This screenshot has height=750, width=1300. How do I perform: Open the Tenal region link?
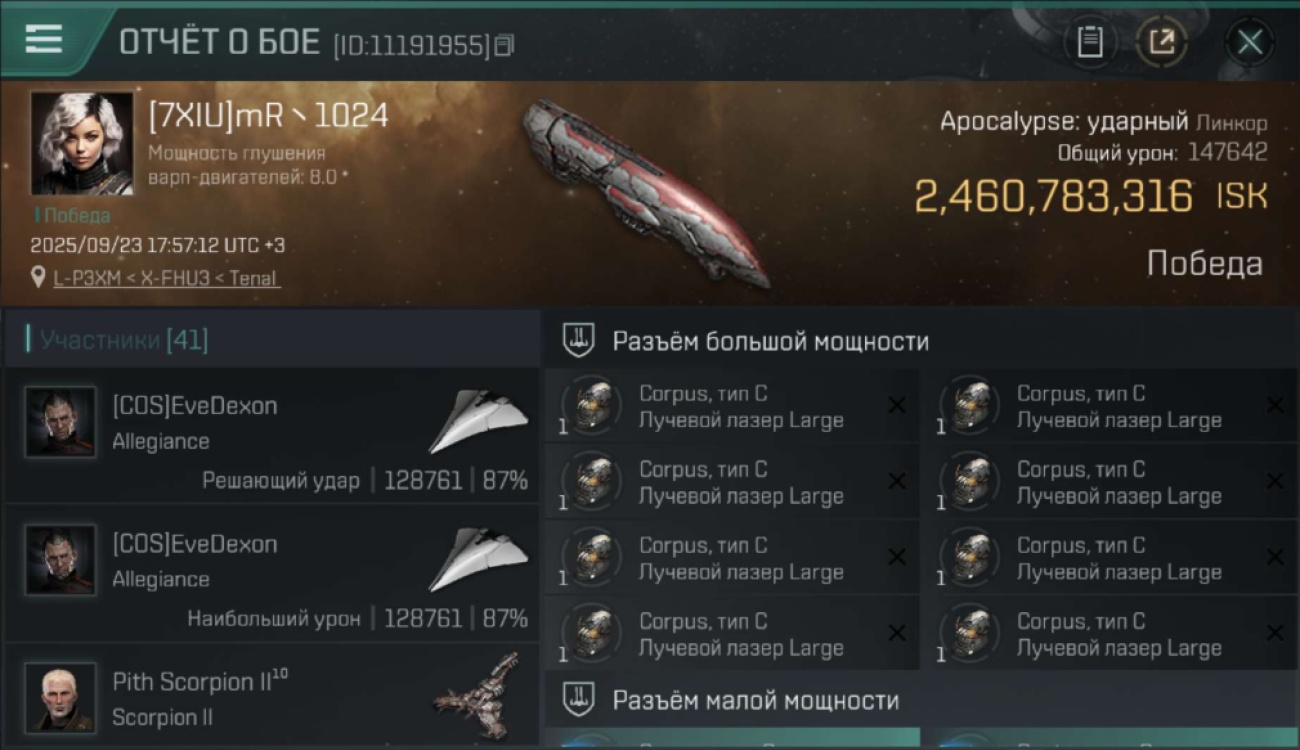pos(252,278)
